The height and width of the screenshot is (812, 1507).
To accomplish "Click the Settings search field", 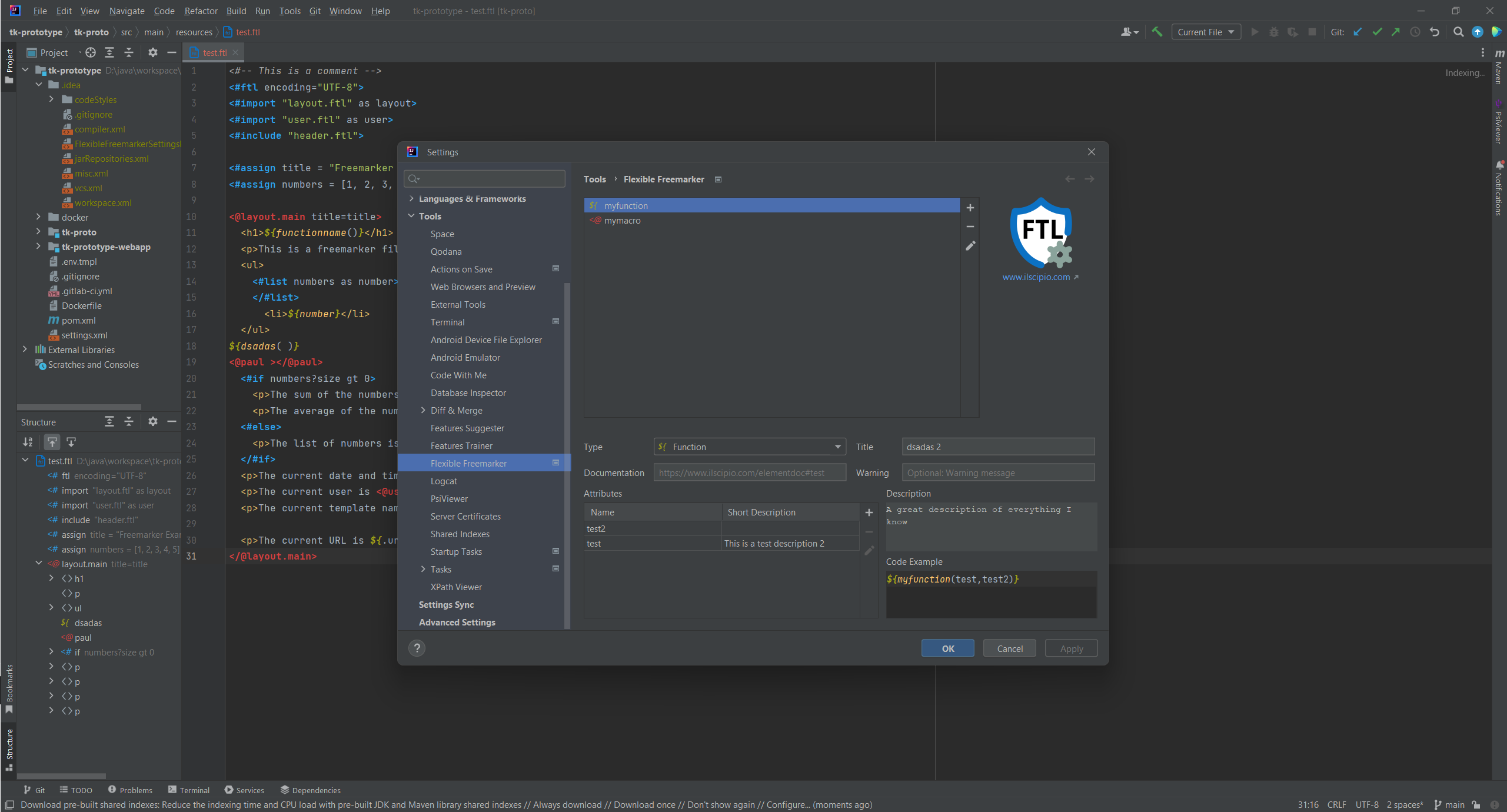I will point(484,178).
